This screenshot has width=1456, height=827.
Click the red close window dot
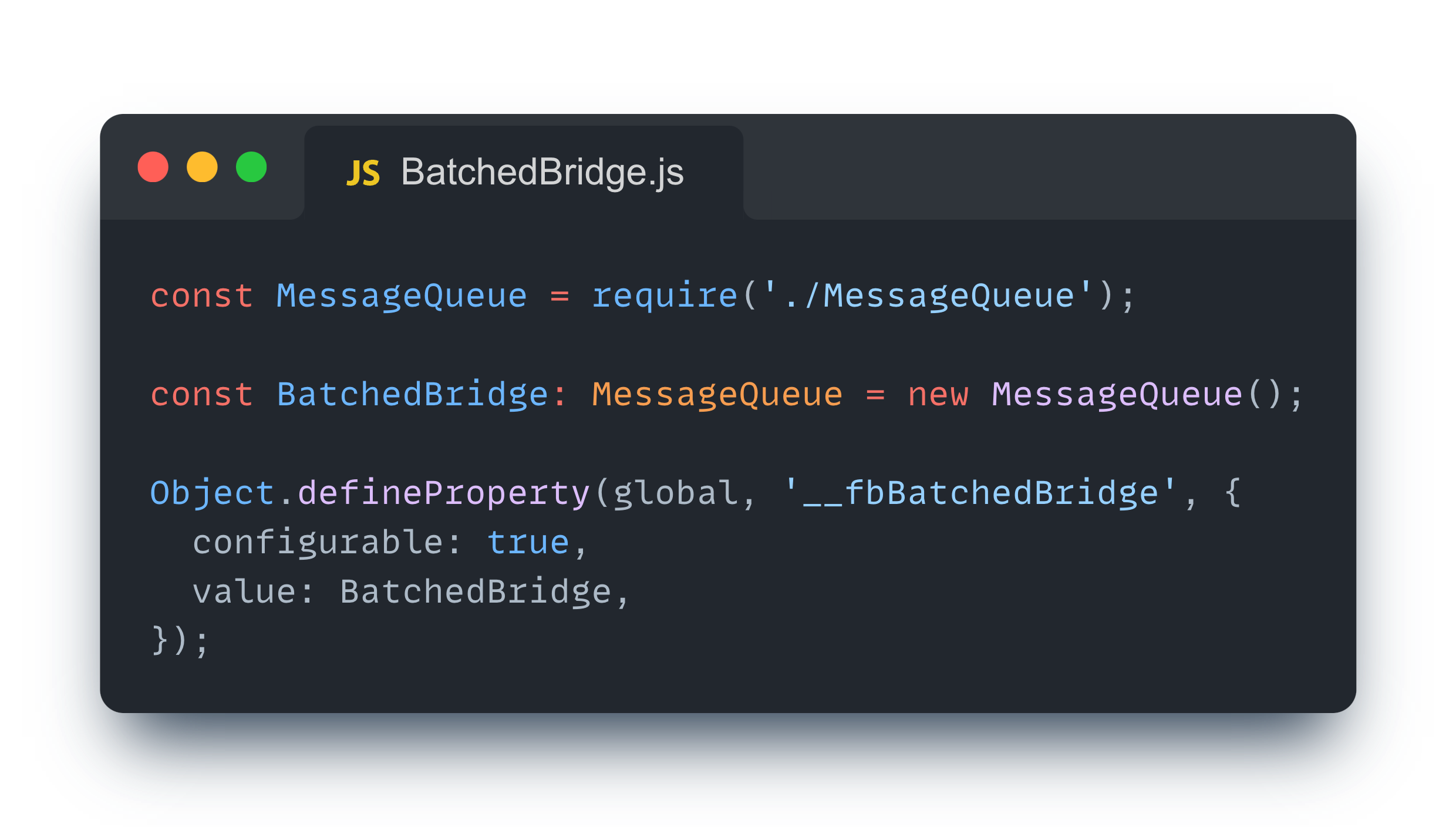[x=153, y=167]
